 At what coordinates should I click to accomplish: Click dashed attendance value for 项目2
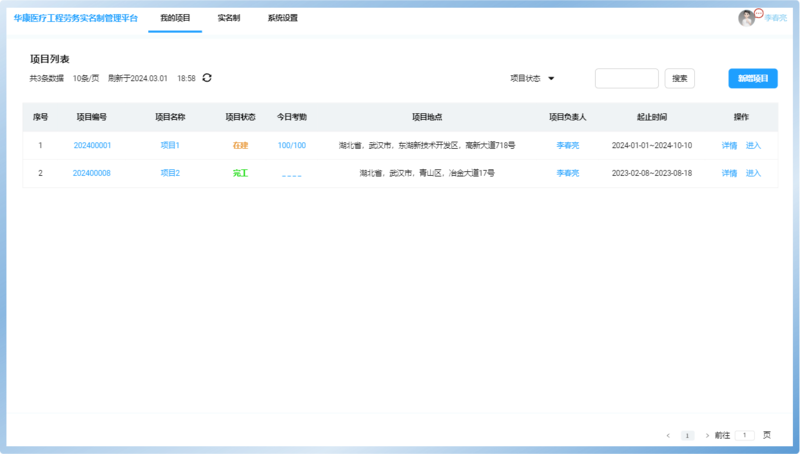[x=292, y=175]
